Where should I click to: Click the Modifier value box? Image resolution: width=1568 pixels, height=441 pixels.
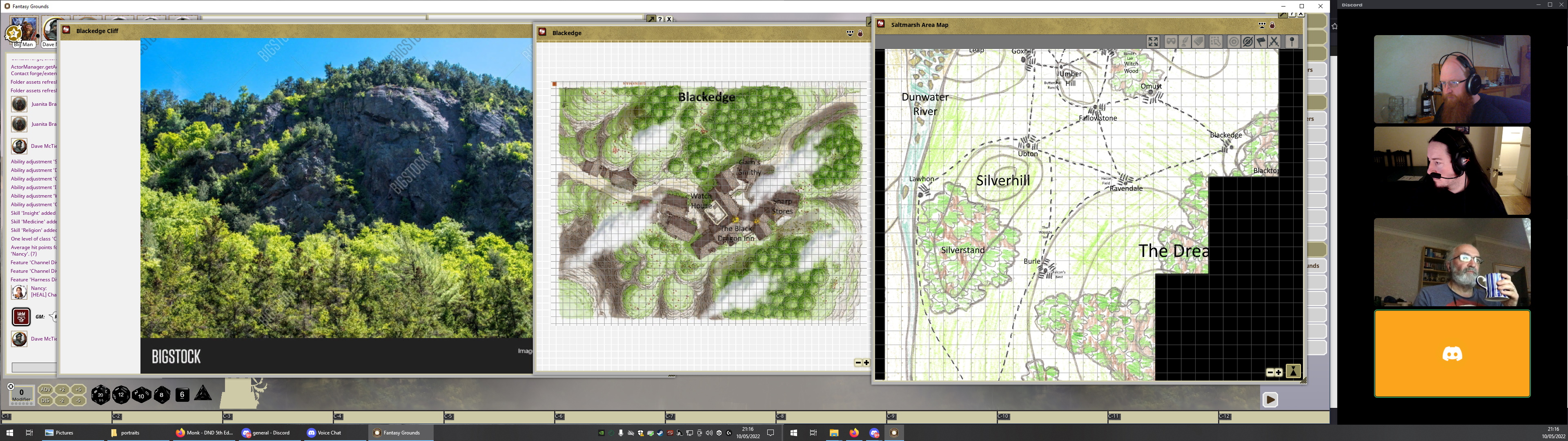click(21, 395)
